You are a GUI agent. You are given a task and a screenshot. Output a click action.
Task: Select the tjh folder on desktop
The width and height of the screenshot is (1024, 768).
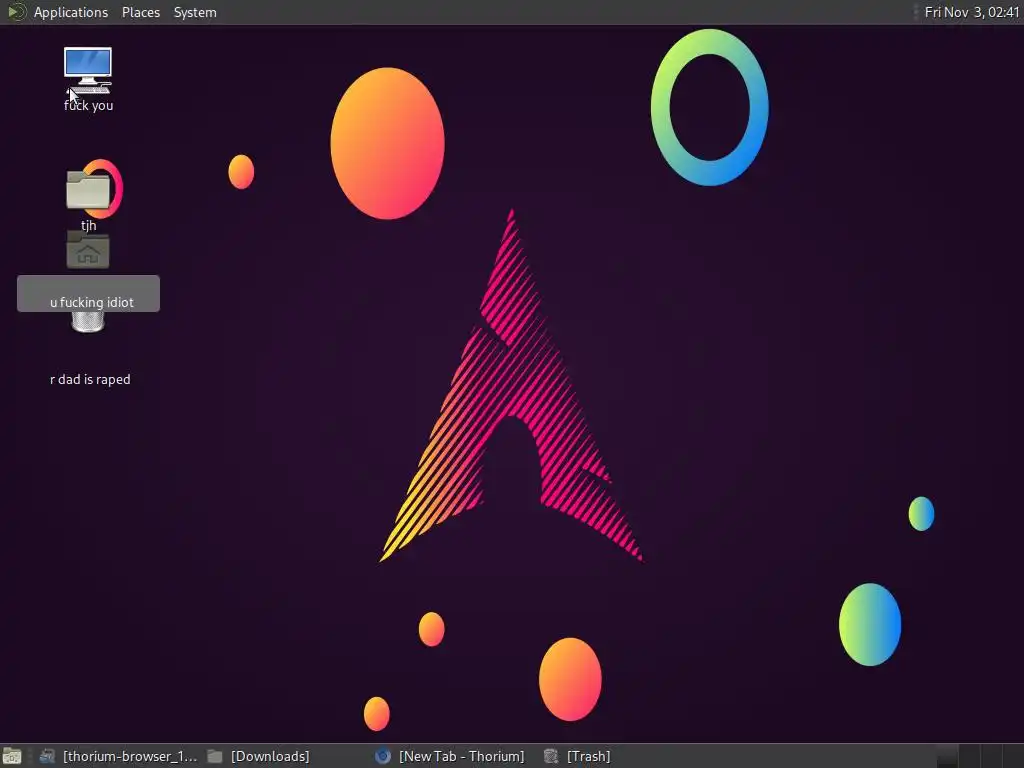(88, 189)
